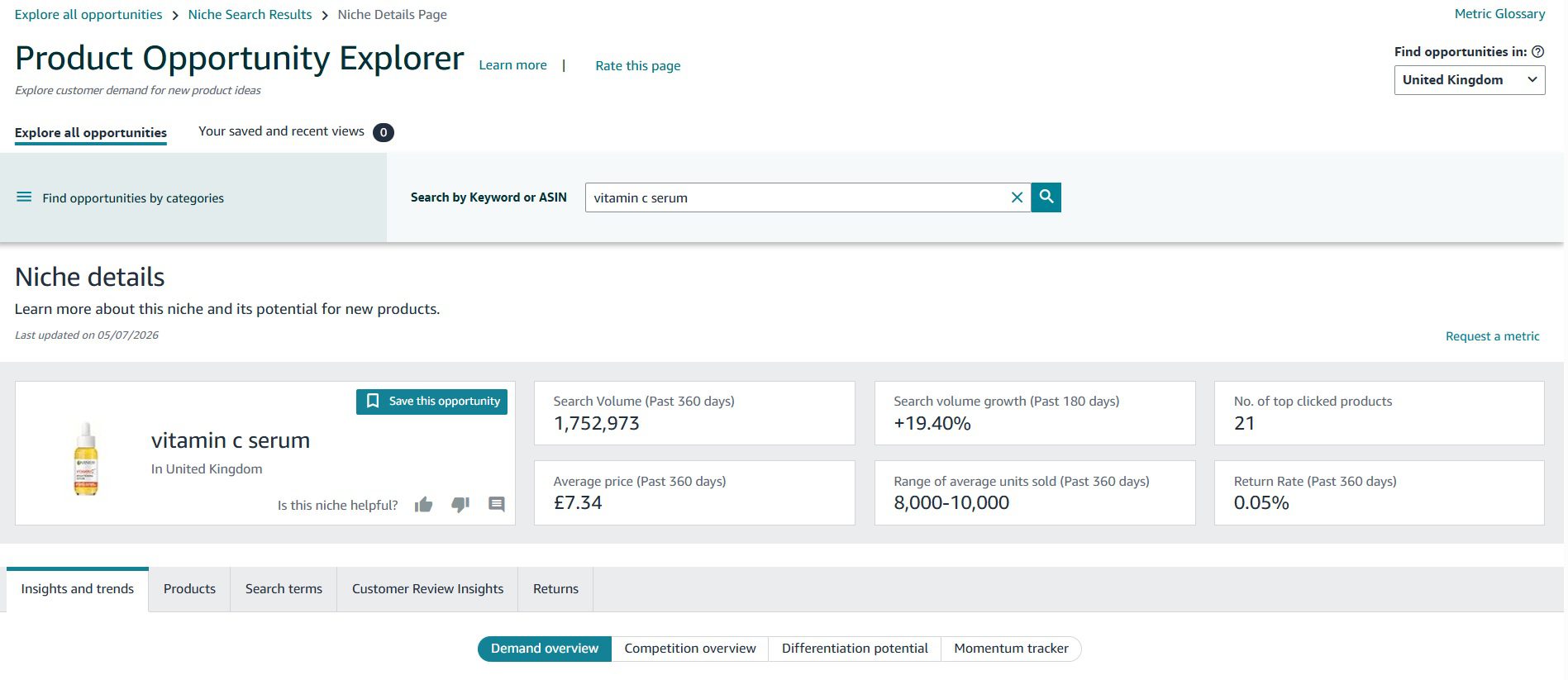Select the Insights and trends tab
This screenshot has width=1568, height=680.
point(78,589)
